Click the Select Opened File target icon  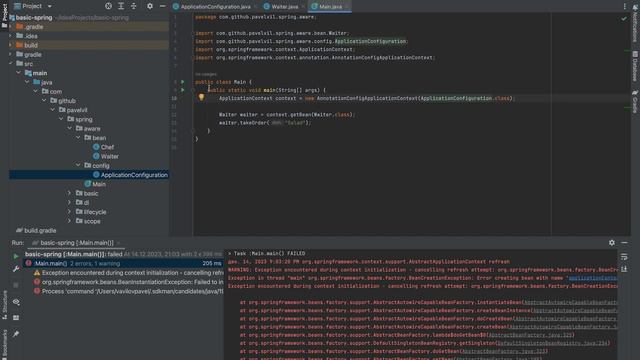108,6
